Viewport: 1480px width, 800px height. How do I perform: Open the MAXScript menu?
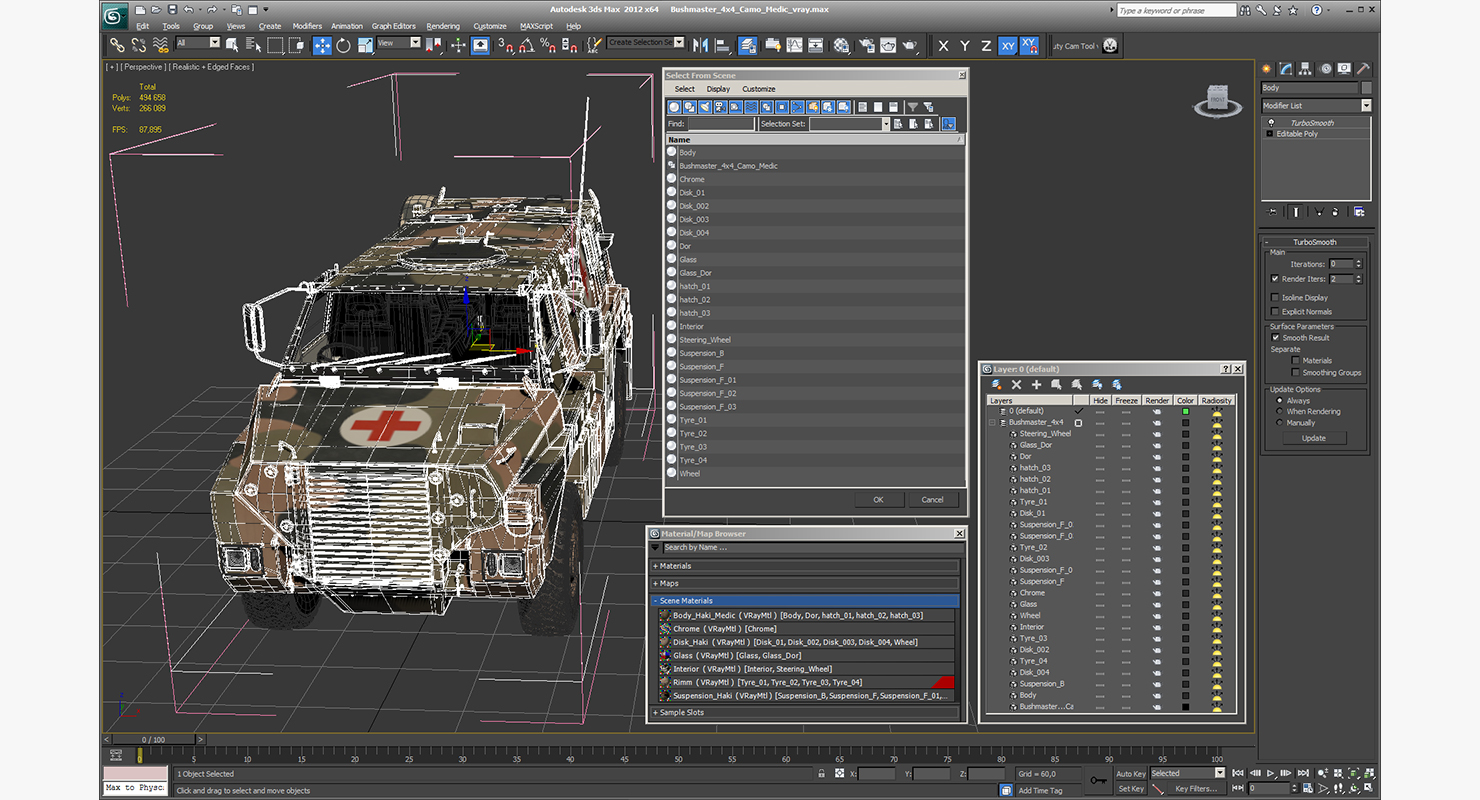(x=536, y=26)
